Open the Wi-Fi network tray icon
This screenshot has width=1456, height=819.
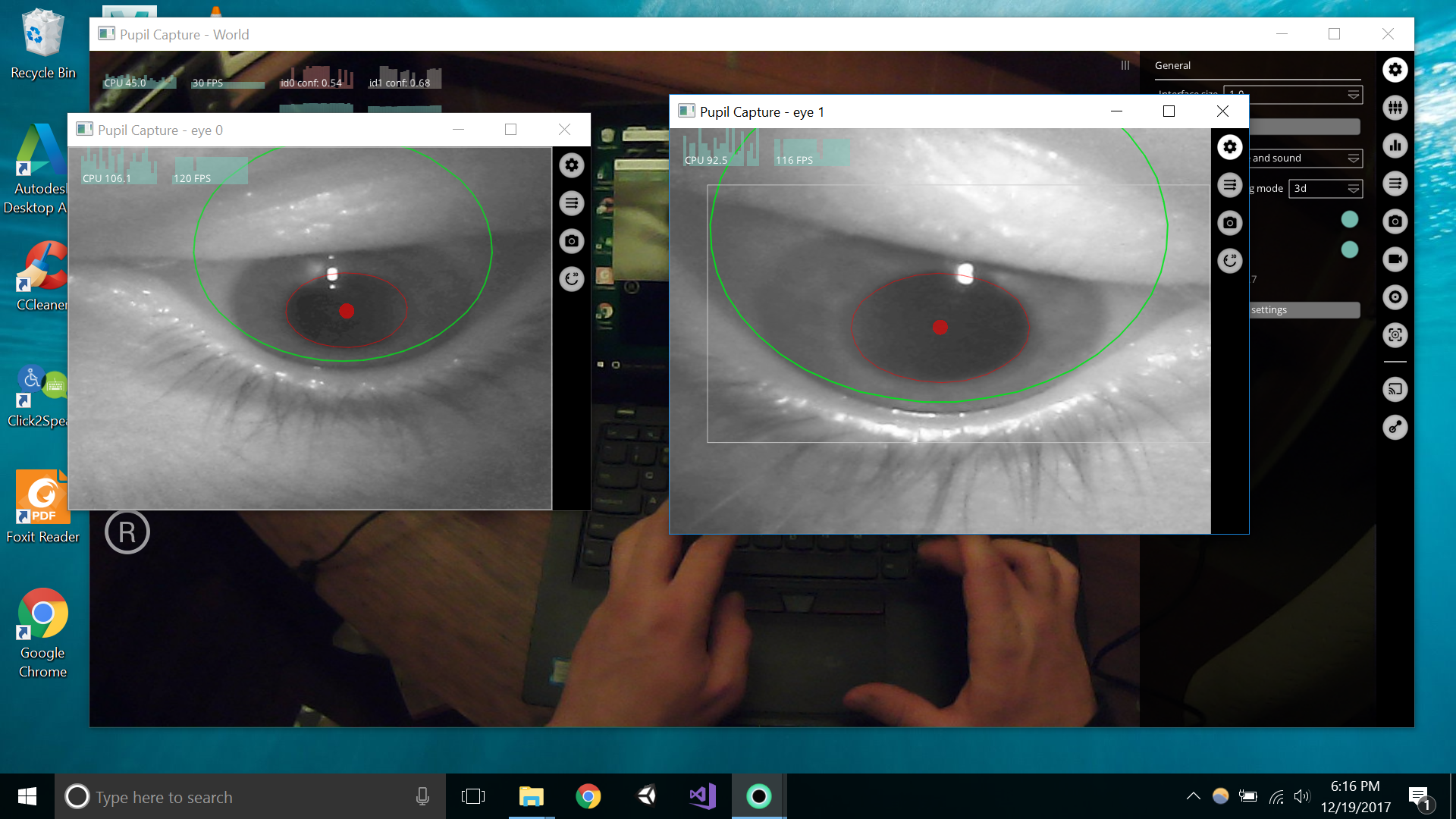click(x=1276, y=796)
